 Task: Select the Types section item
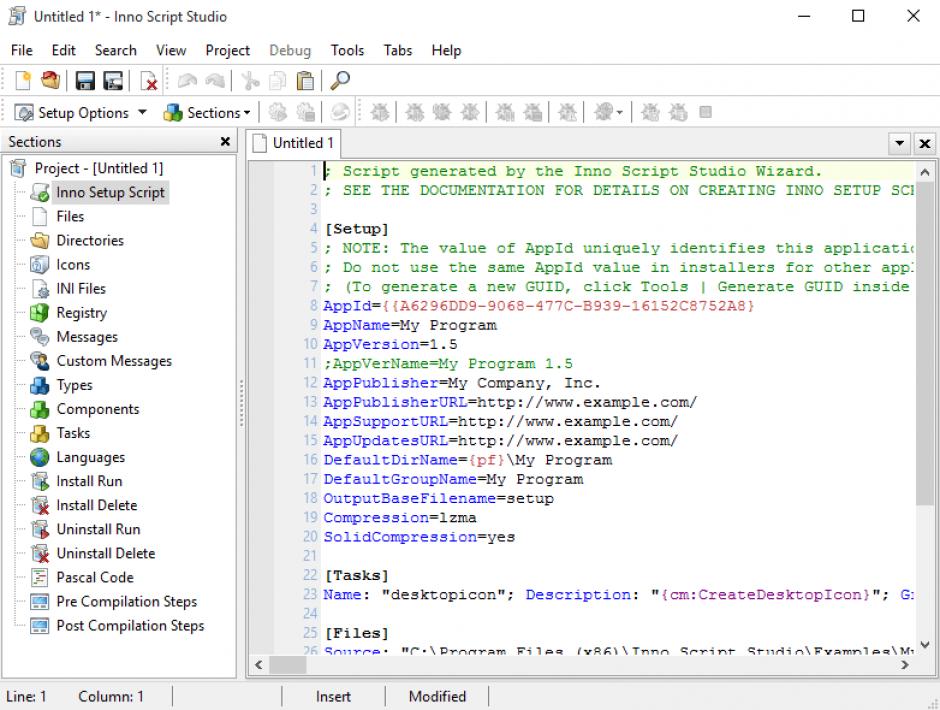pos(74,384)
